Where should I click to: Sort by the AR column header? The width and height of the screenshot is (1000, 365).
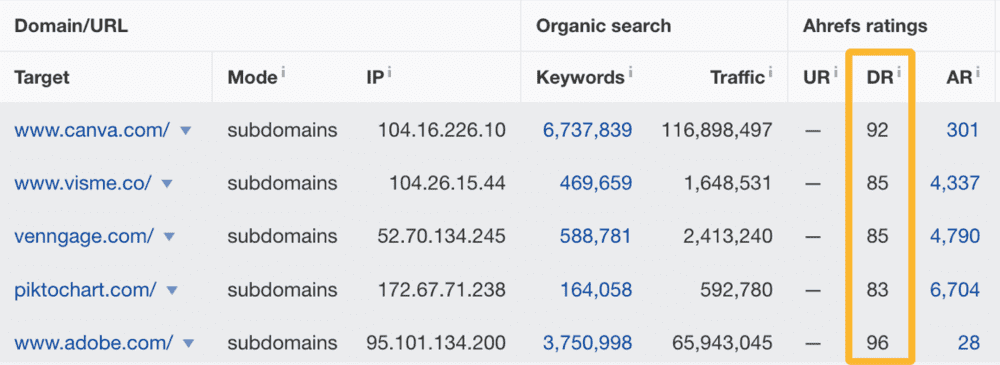959,78
